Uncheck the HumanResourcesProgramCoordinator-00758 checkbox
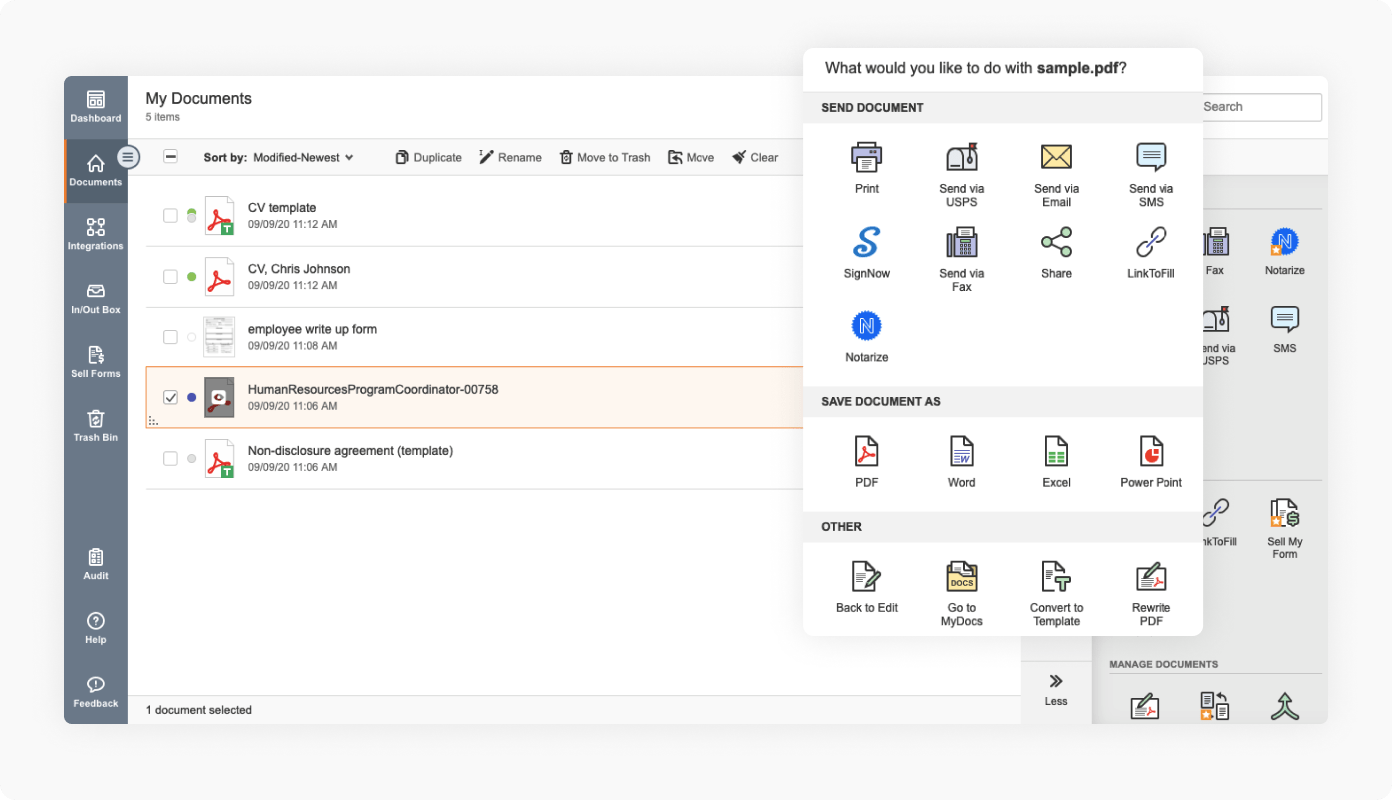 [170, 397]
